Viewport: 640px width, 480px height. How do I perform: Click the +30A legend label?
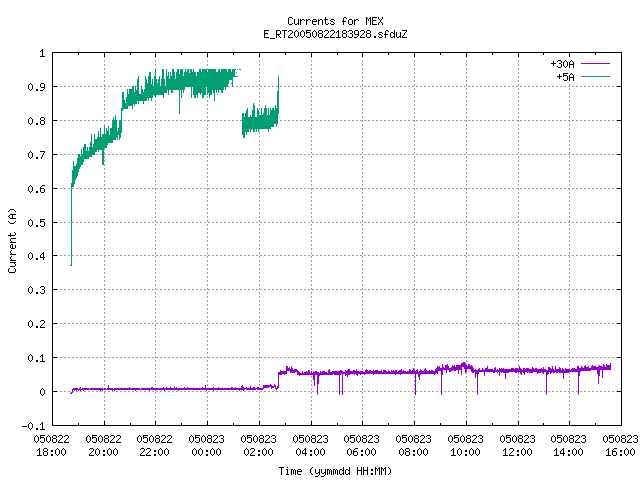tap(562, 64)
